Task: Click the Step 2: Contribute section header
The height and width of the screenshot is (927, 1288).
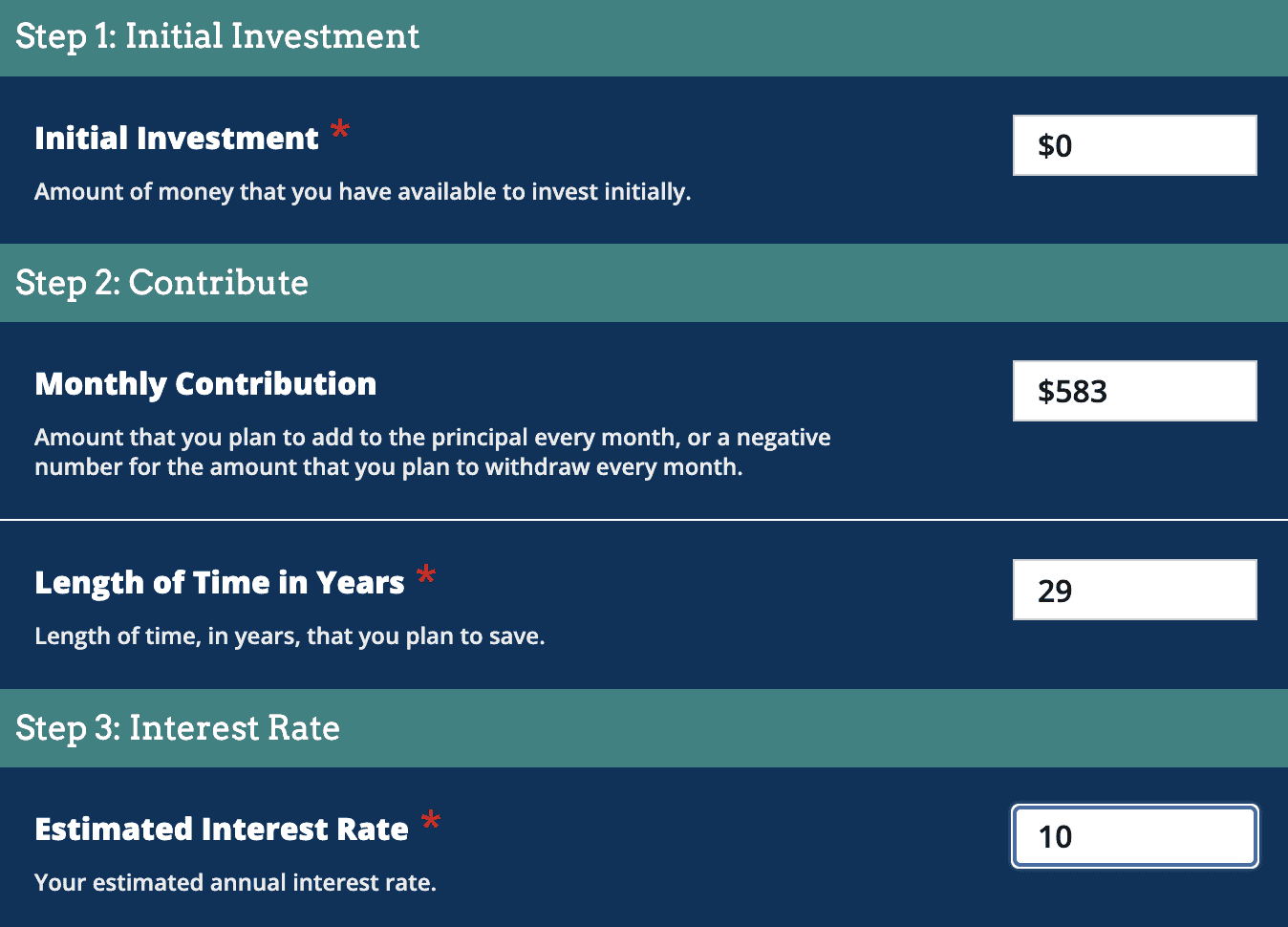Action: [x=161, y=283]
